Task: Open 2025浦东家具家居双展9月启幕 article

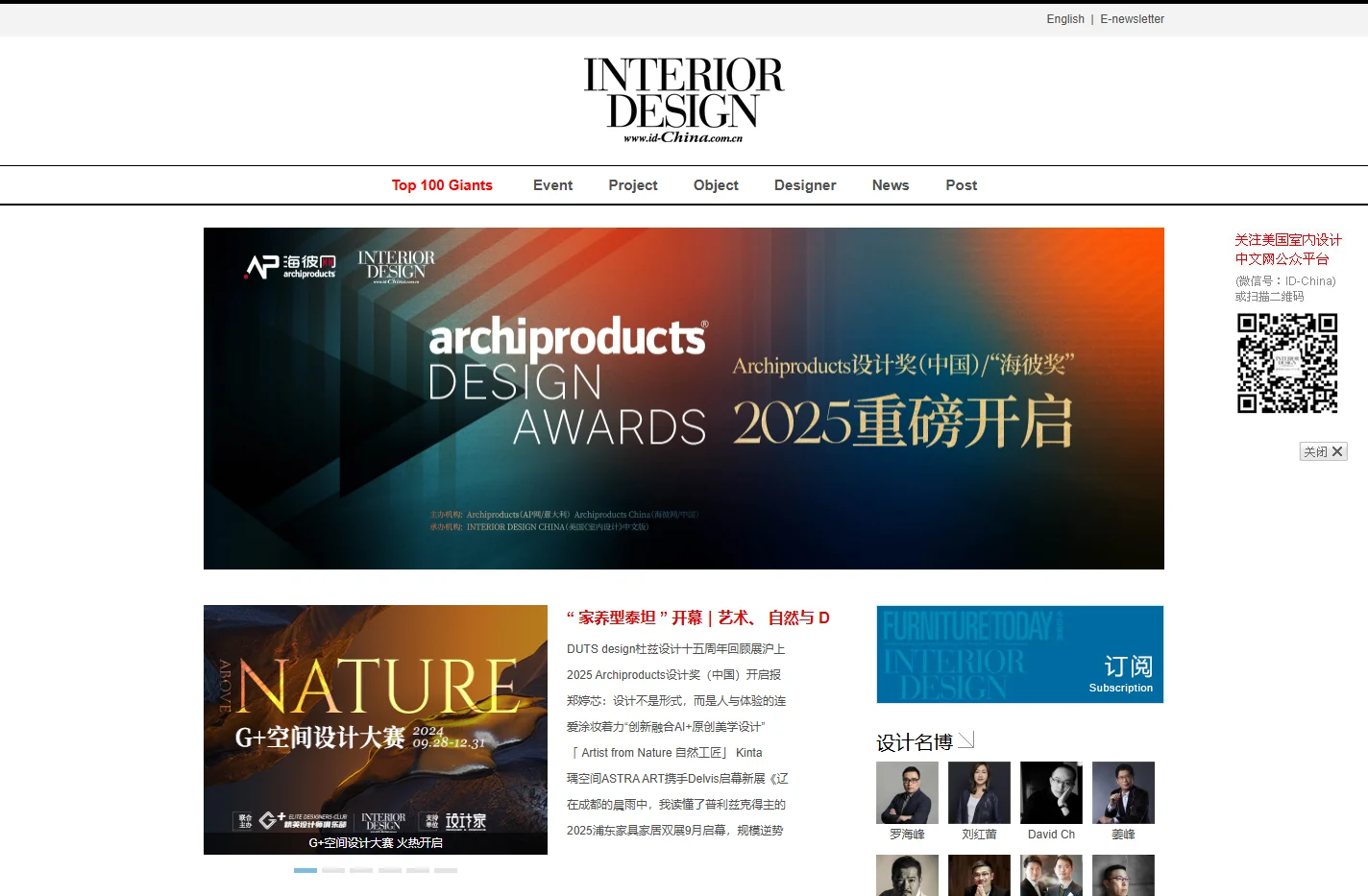Action: 675,831
